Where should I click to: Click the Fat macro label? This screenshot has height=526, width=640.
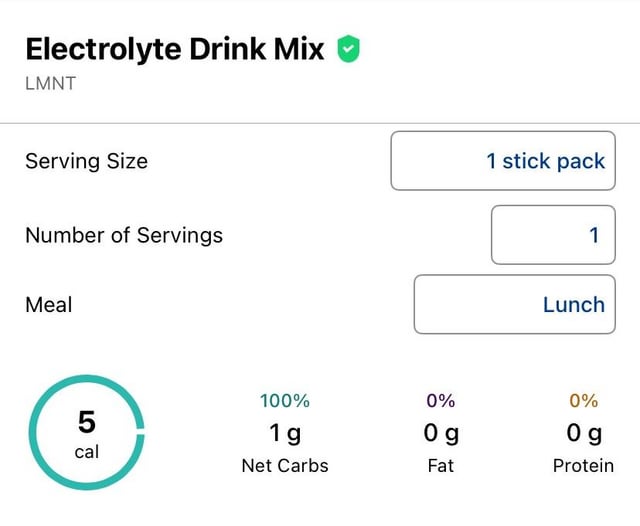(441, 465)
